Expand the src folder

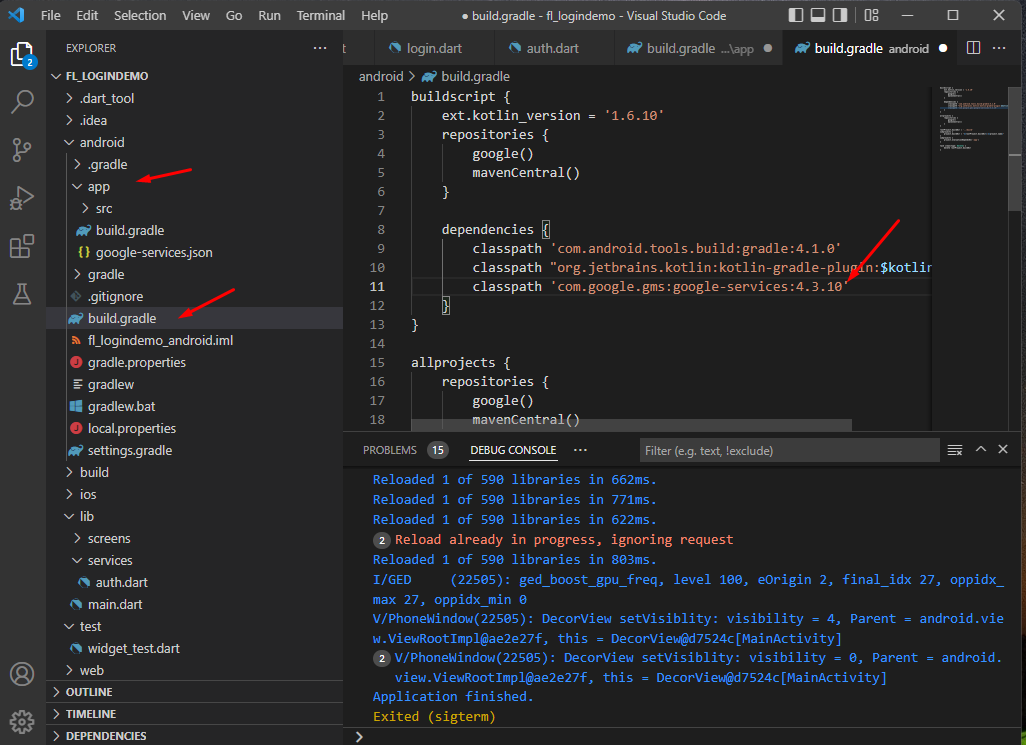(102, 208)
